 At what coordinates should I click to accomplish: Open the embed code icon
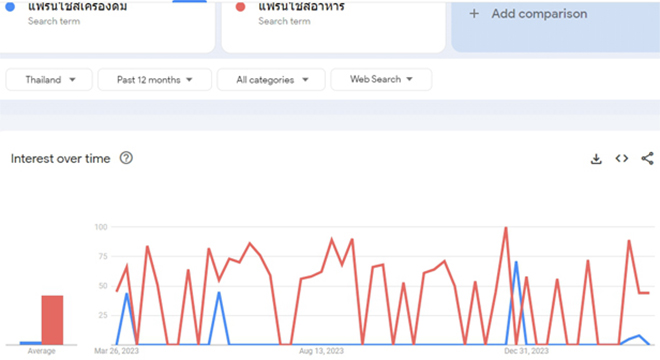pos(622,158)
